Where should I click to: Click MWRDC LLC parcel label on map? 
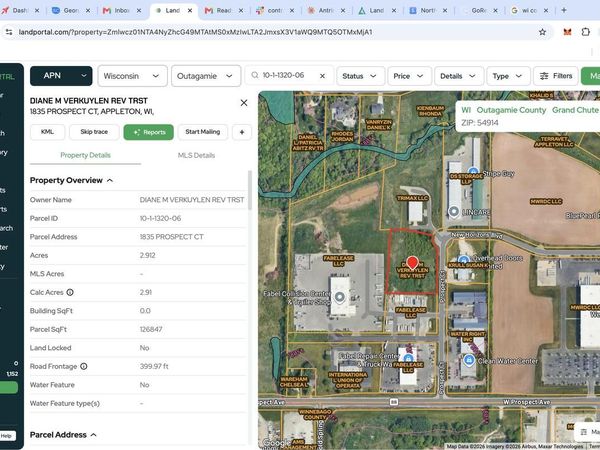546,201
